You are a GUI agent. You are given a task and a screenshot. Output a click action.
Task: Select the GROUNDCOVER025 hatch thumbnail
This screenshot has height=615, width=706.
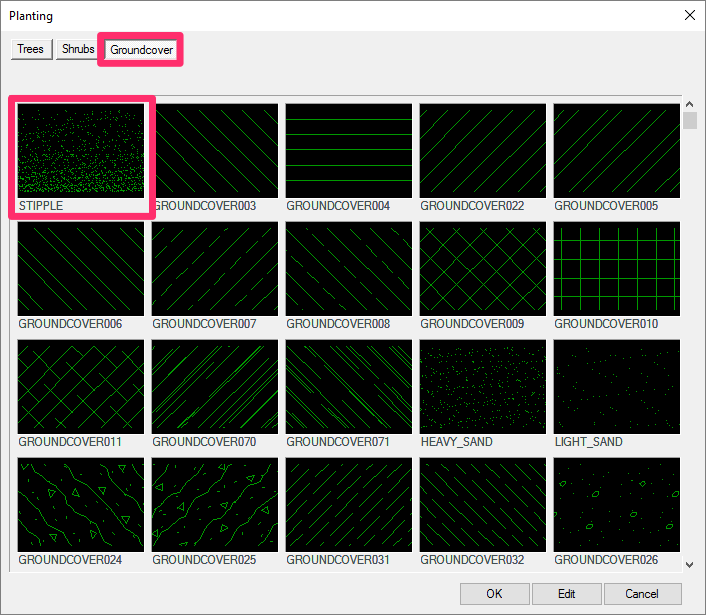(215, 505)
